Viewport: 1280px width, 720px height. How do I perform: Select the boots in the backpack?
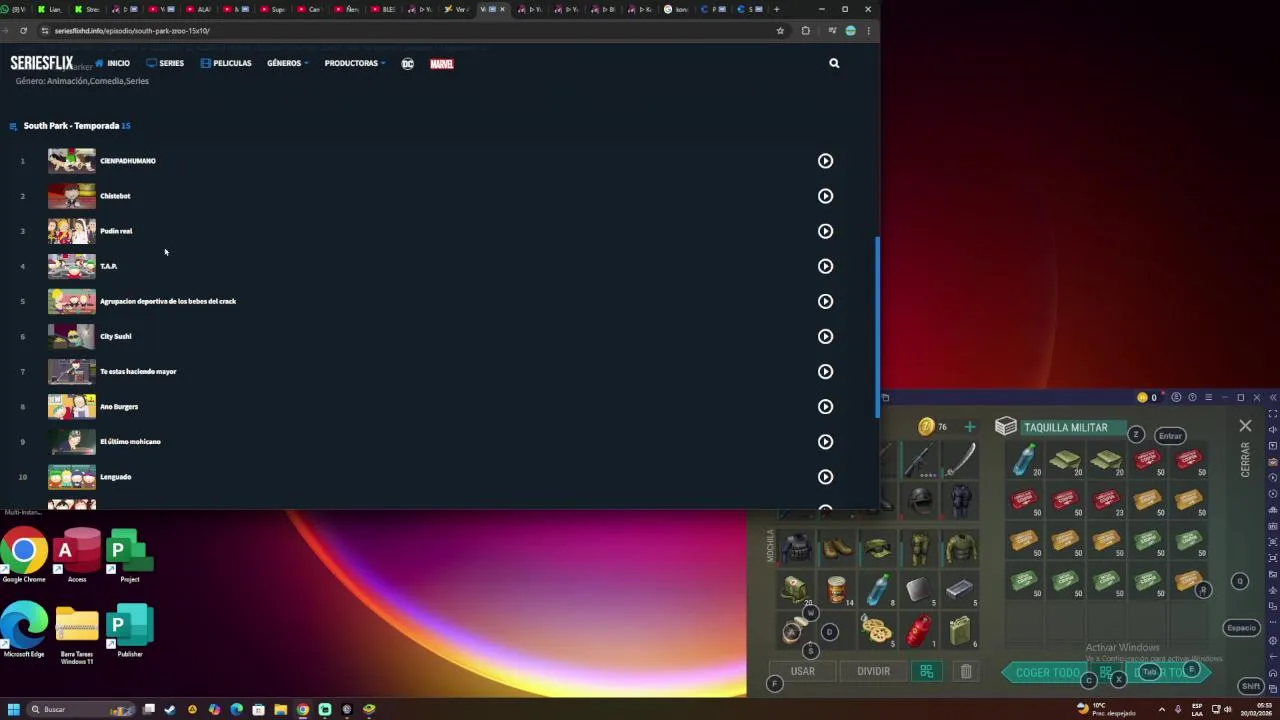pos(837,548)
